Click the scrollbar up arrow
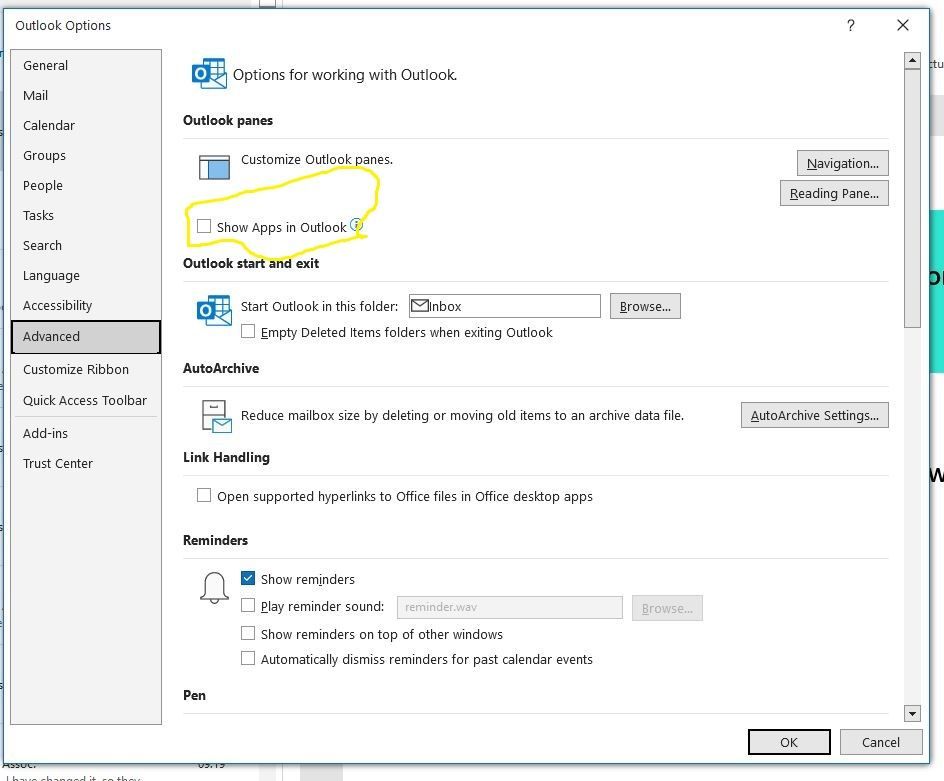 (912, 60)
